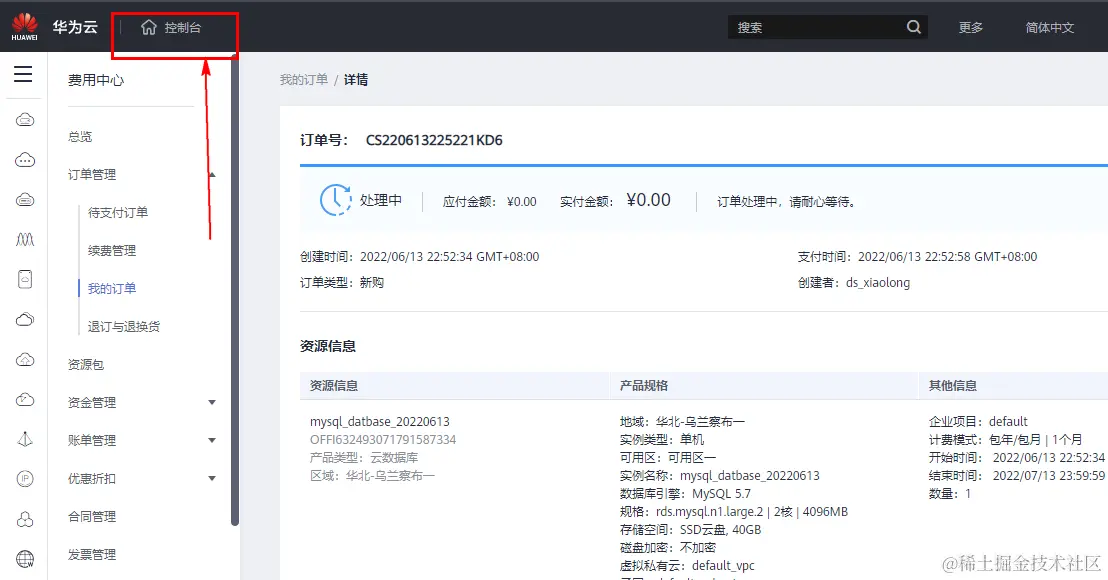Image resolution: width=1108 pixels, height=580 pixels.
Task: Open the 简体中文 language selector
Action: tap(1049, 28)
